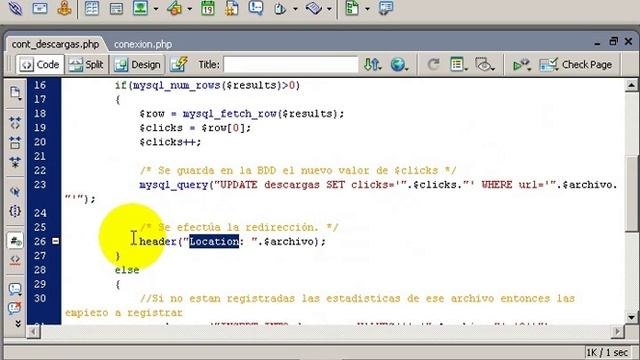This screenshot has width=640, height=360.
Task: Click the vertical scrollbar thumb
Action: [632, 194]
